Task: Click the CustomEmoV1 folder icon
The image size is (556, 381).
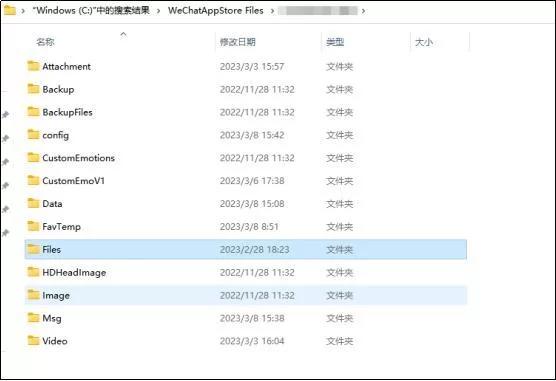Action: (x=33, y=180)
